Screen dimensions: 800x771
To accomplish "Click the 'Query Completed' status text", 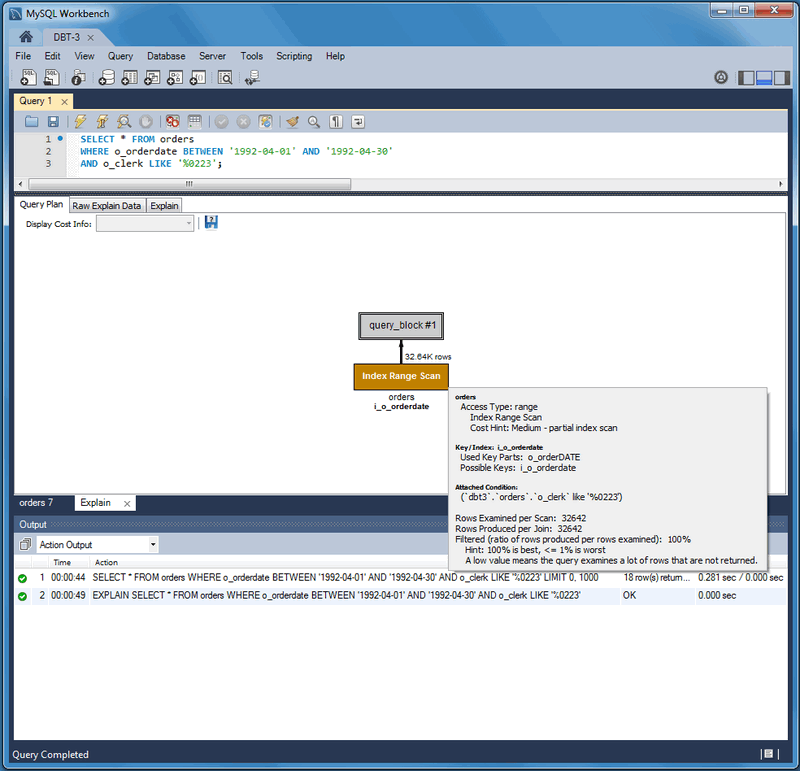I will [50, 754].
